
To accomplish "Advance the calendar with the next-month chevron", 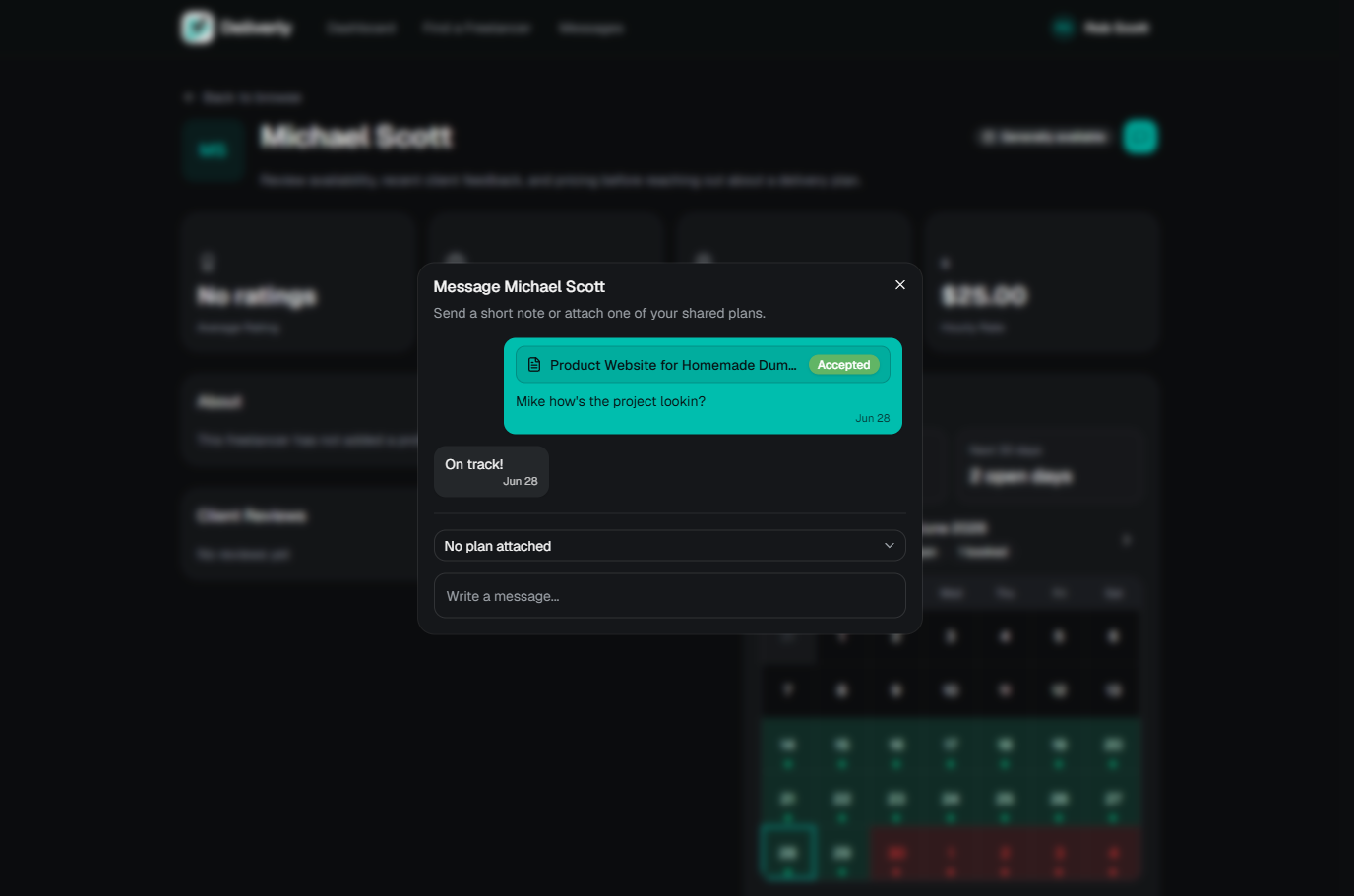I will coord(1127,540).
